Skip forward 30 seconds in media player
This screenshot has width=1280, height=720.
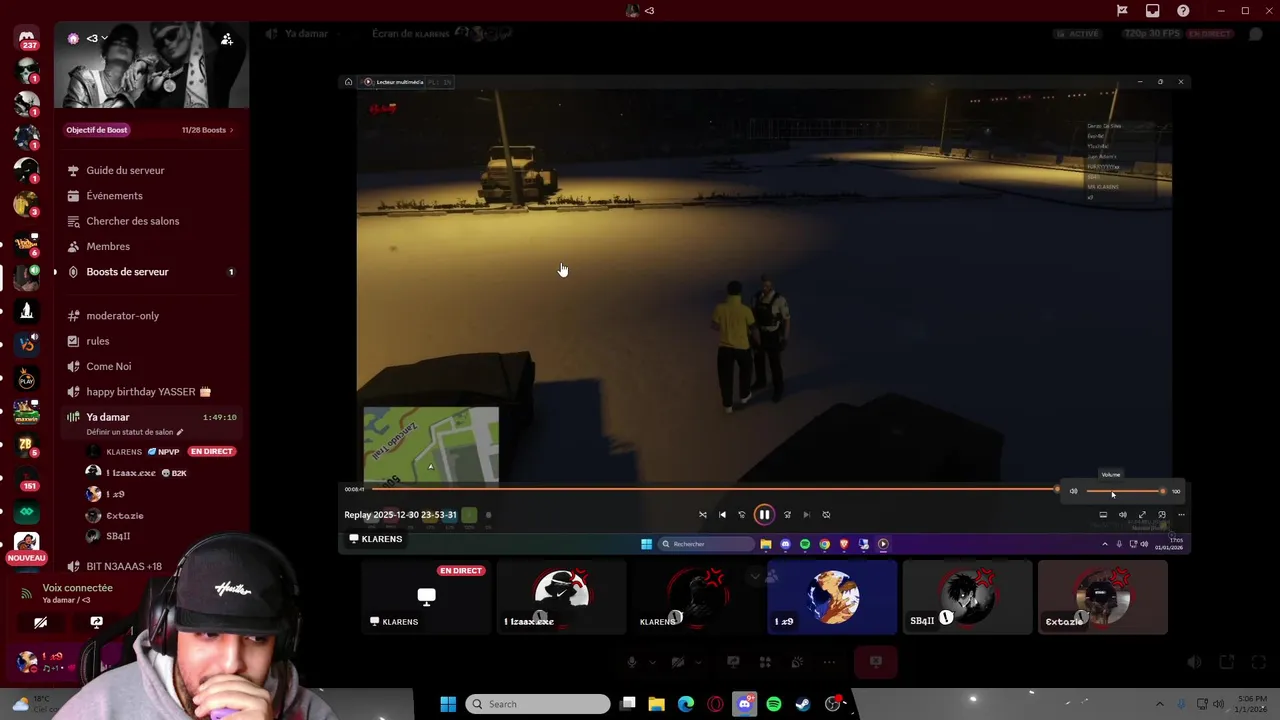[x=787, y=515]
